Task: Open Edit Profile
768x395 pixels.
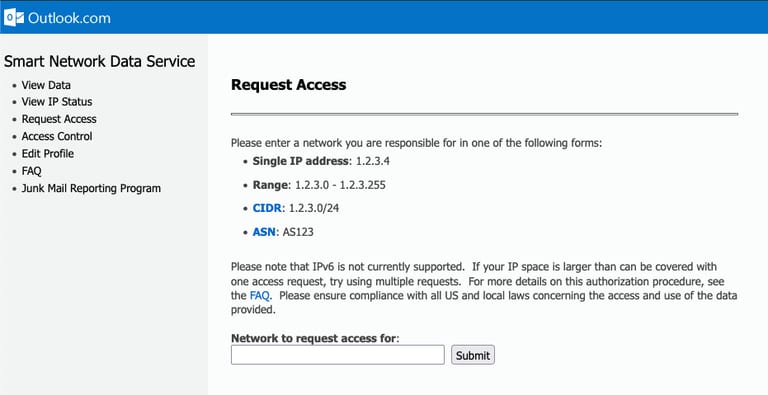Action: point(48,154)
